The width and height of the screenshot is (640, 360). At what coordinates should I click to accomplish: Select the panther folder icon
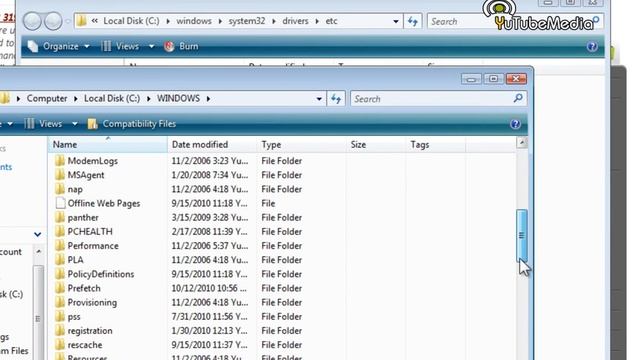click(60, 217)
